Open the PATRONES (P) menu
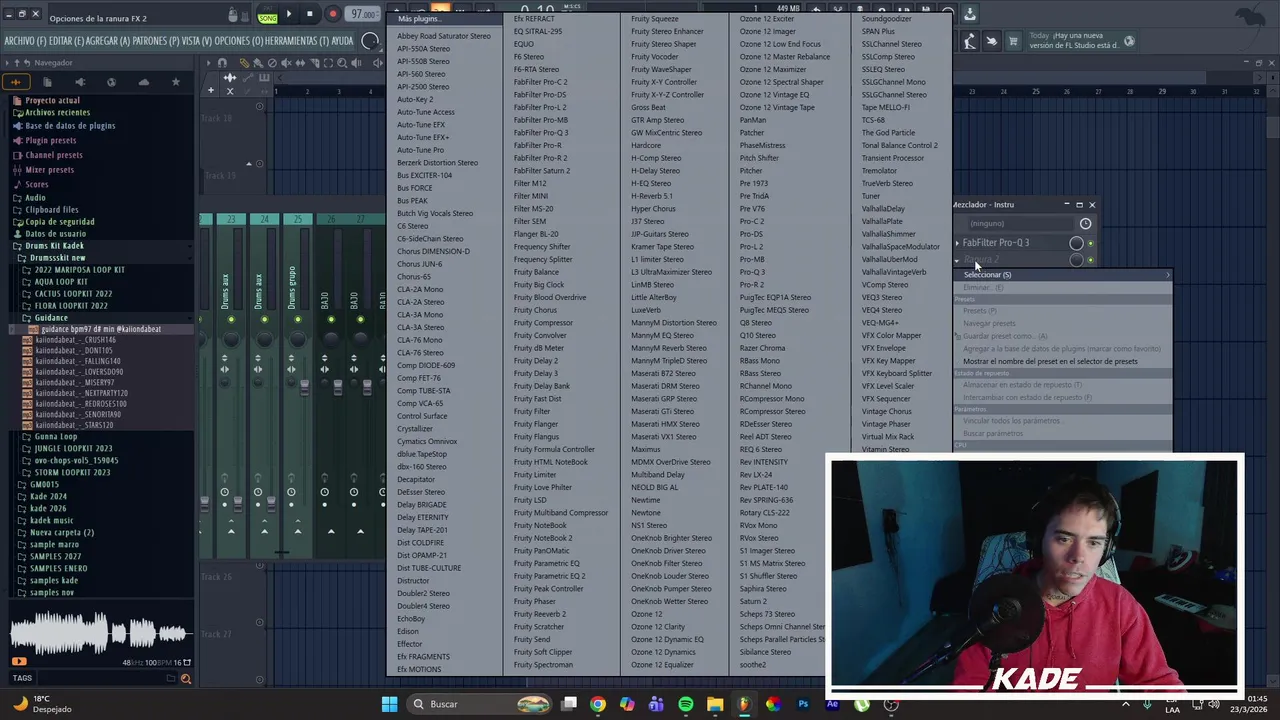Screen dimensions: 1280x720 [158, 41]
